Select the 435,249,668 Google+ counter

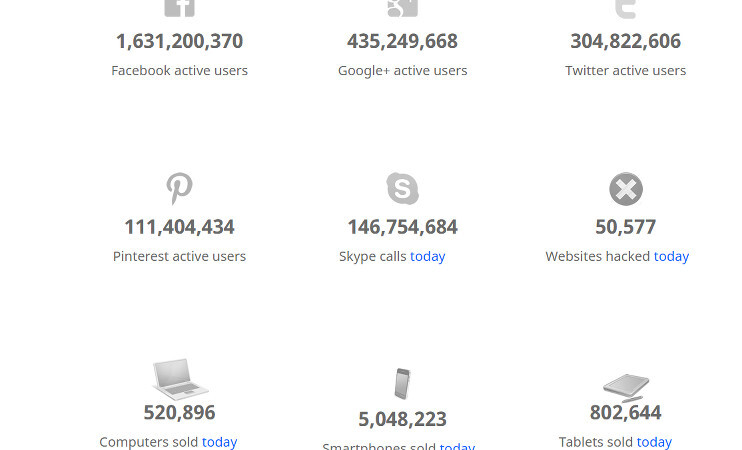pos(402,41)
